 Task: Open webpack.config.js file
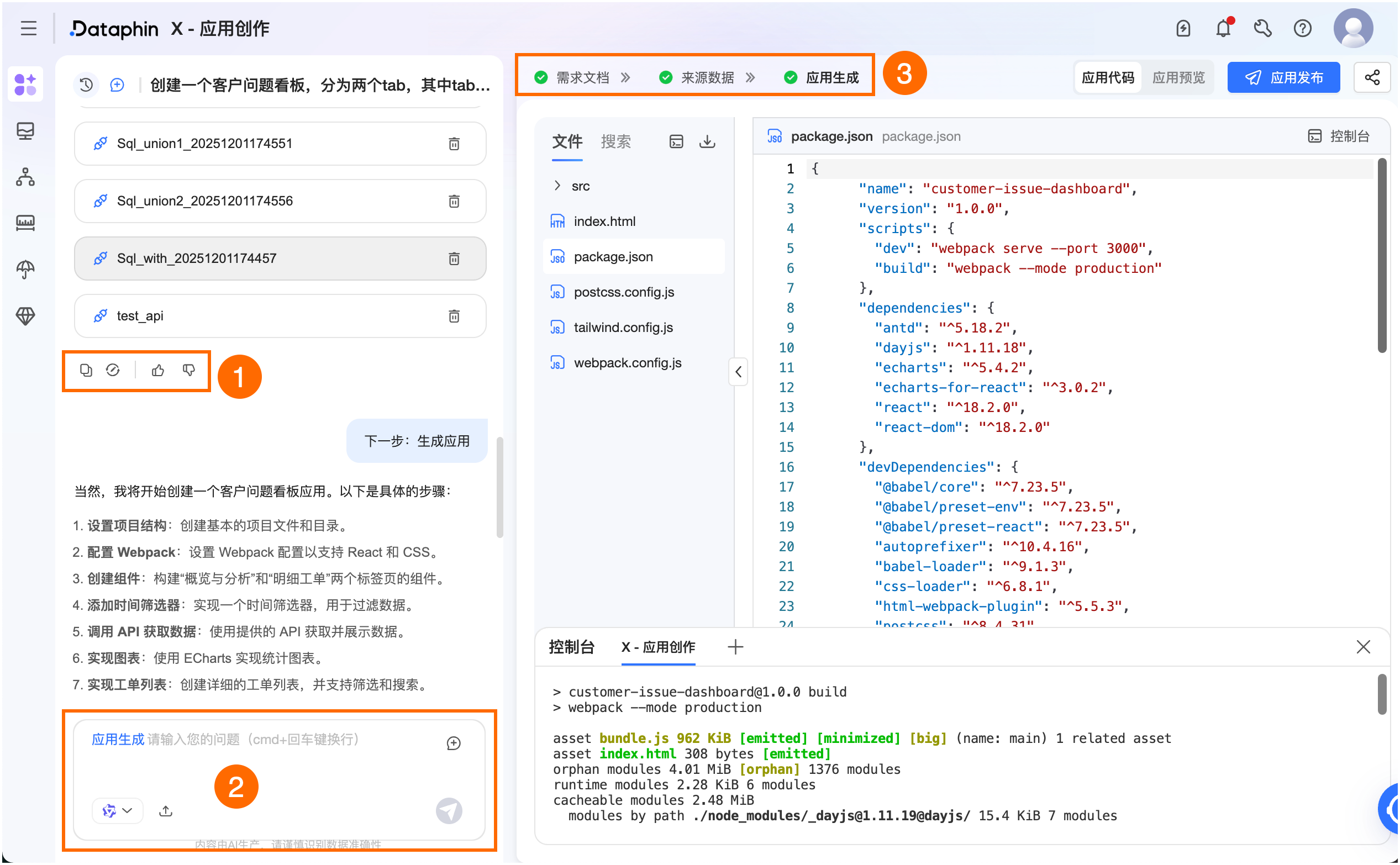click(628, 363)
